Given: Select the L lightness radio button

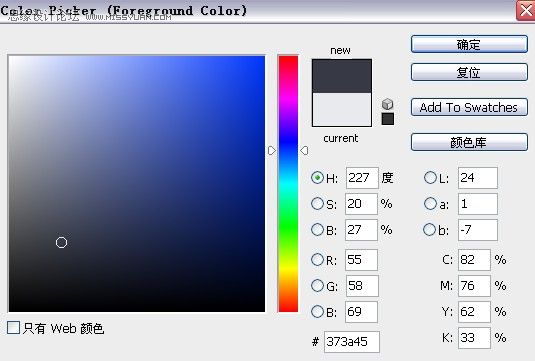Looking at the screenshot, I should click(430, 177).
